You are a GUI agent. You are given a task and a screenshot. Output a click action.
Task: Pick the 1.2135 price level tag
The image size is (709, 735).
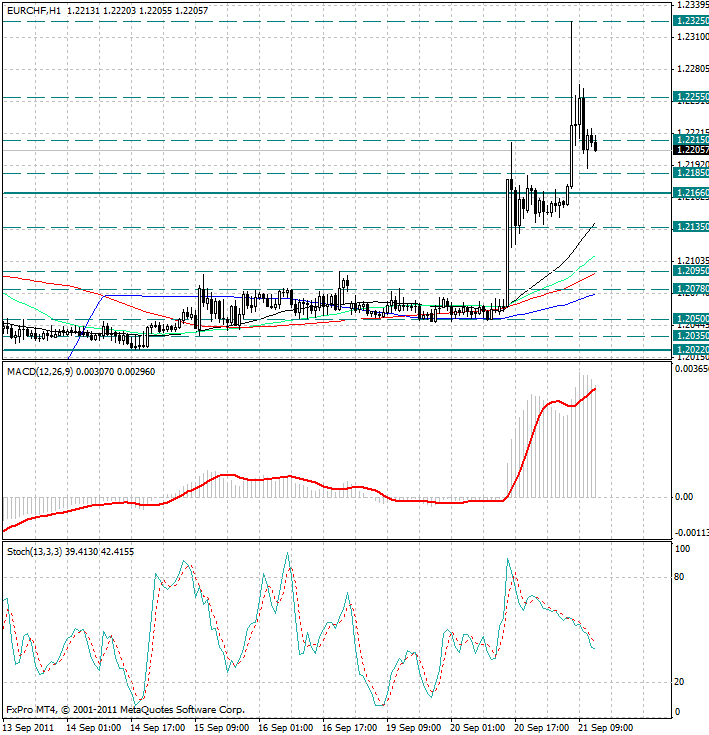[692, 227]
